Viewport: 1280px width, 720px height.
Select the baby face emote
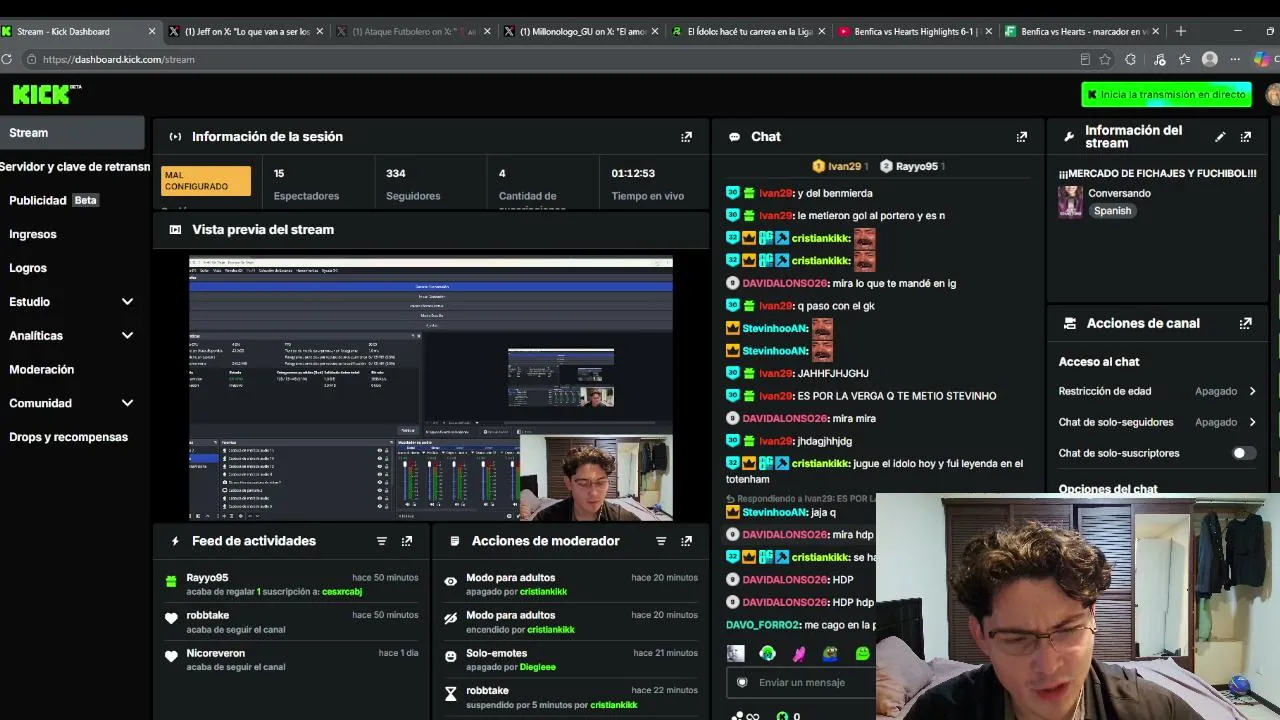736,654
